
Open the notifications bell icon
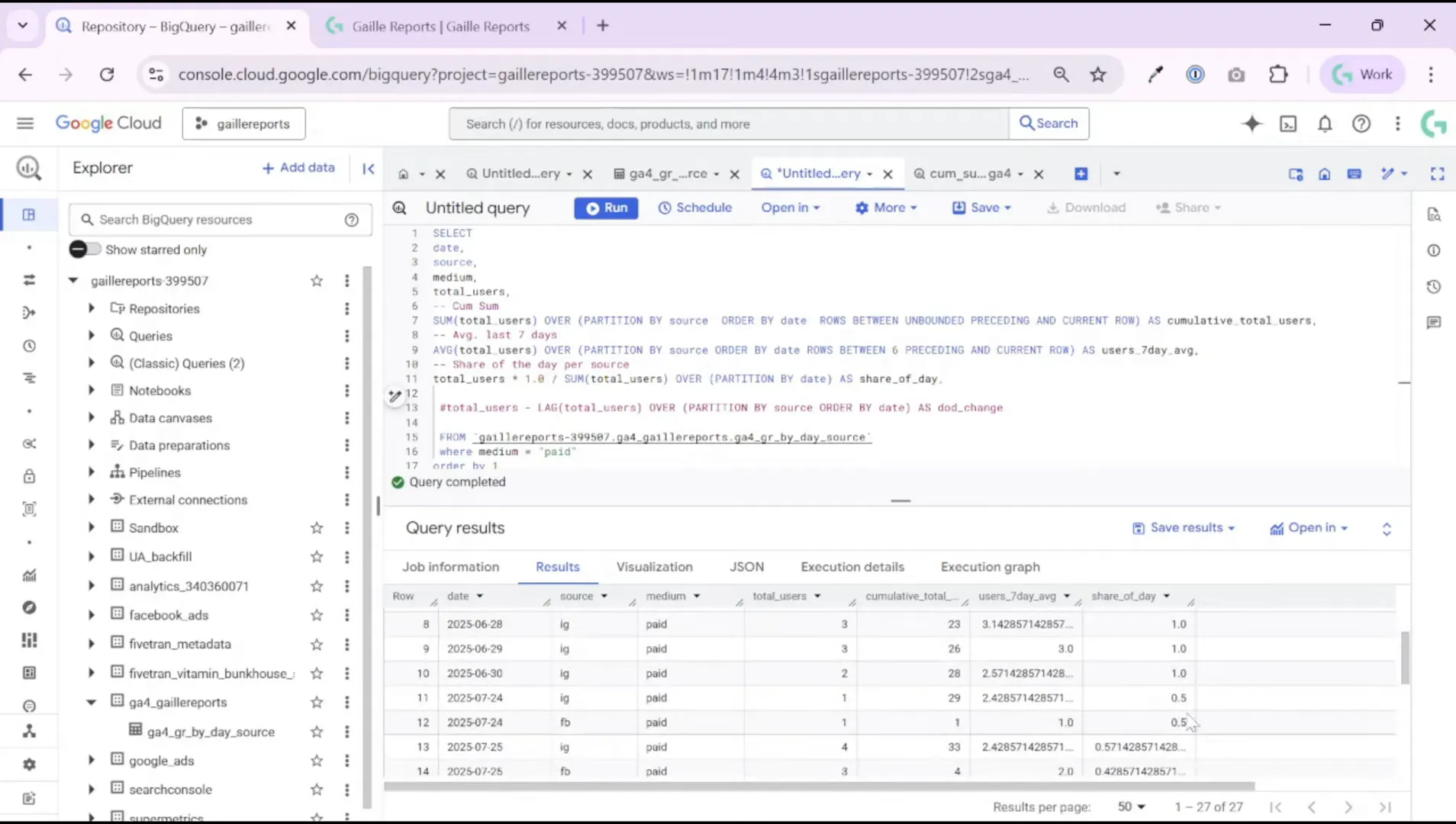point(1325,123)
